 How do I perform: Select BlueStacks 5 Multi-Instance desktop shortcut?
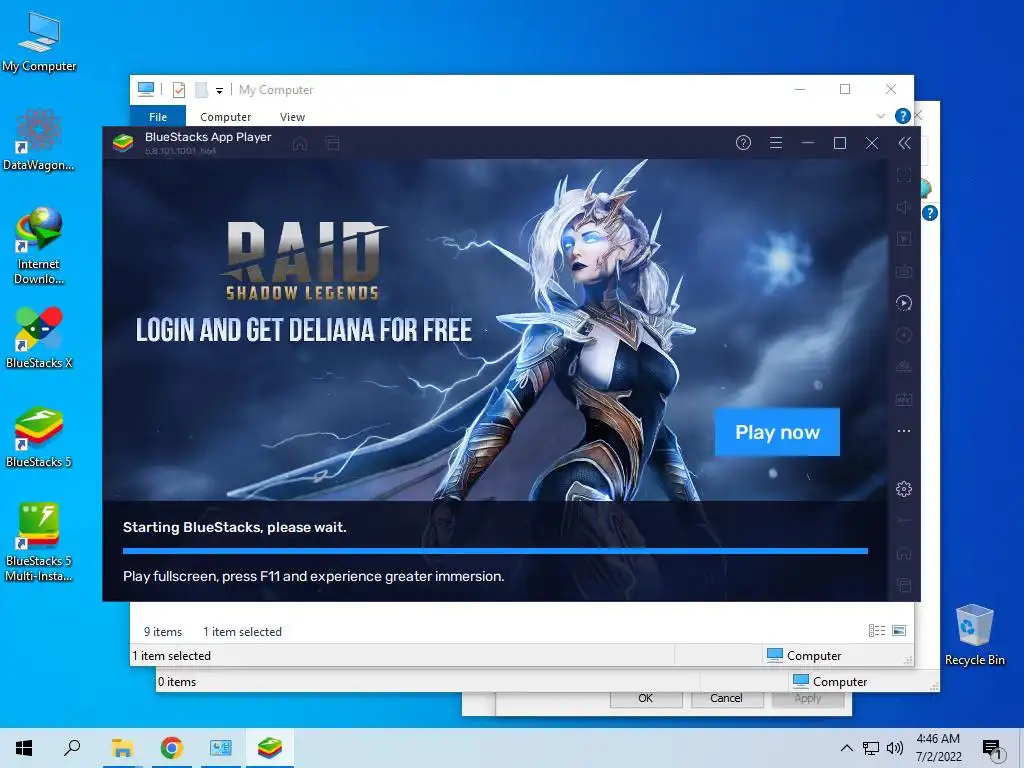[39, 543]
